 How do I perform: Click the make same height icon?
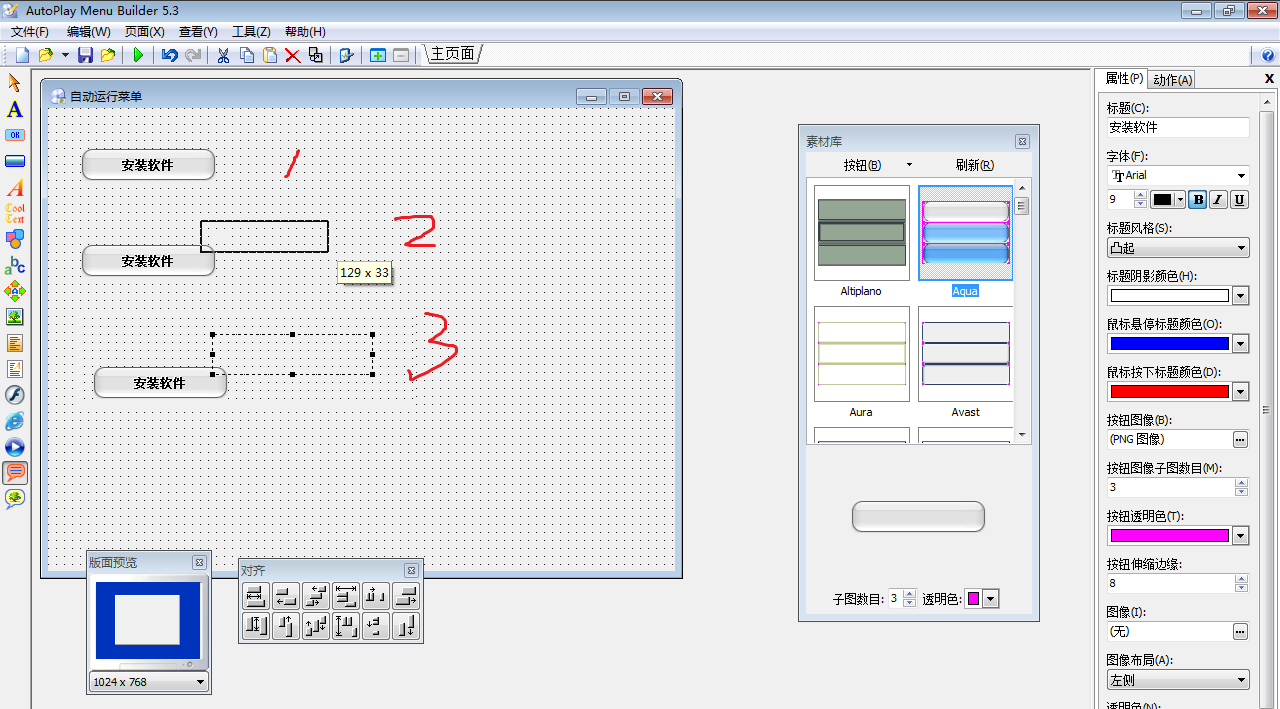[x=256, y=627]
